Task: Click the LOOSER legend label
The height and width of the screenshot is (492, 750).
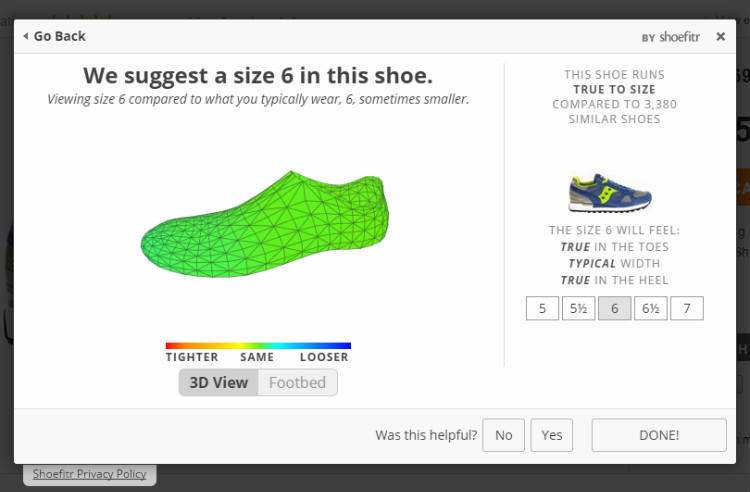Action: (x=324, y=357)
